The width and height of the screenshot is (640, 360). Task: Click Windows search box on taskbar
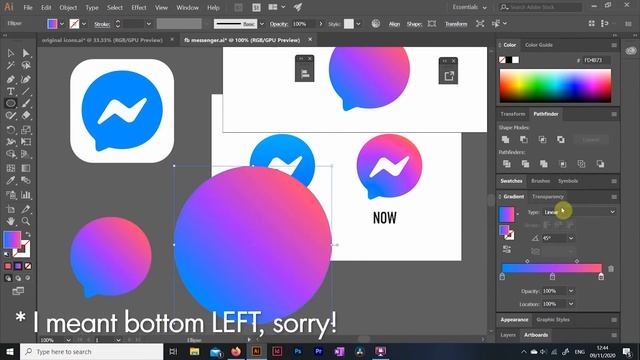(x=91, y=351)
